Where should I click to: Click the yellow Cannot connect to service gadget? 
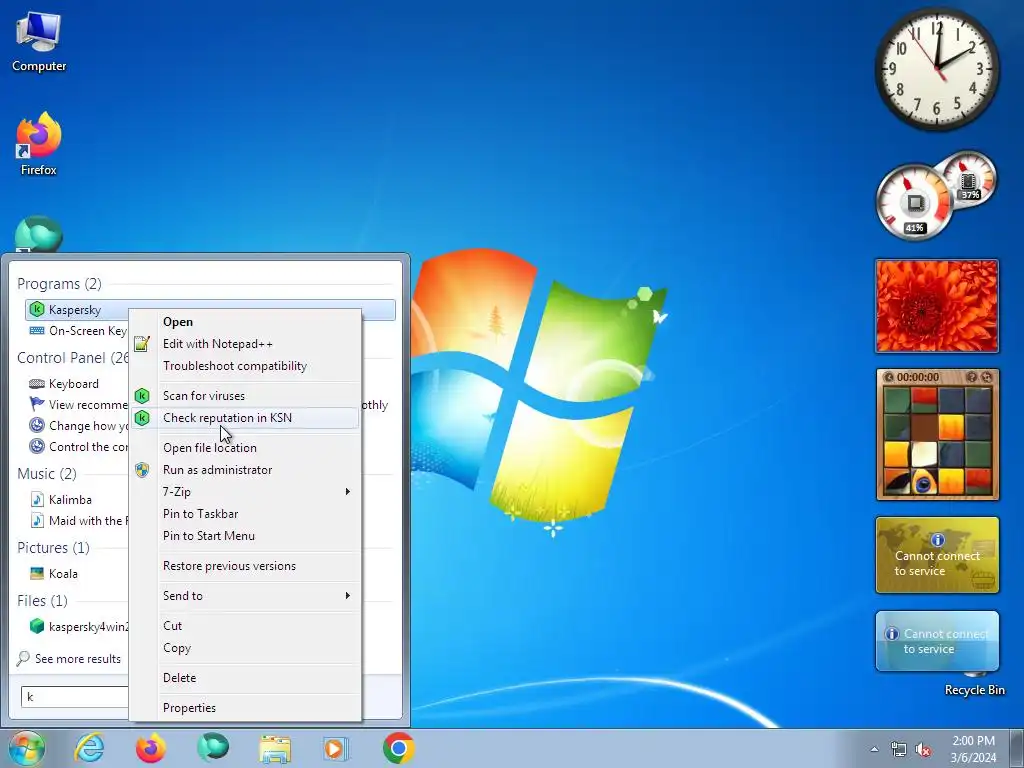(937, 555)
